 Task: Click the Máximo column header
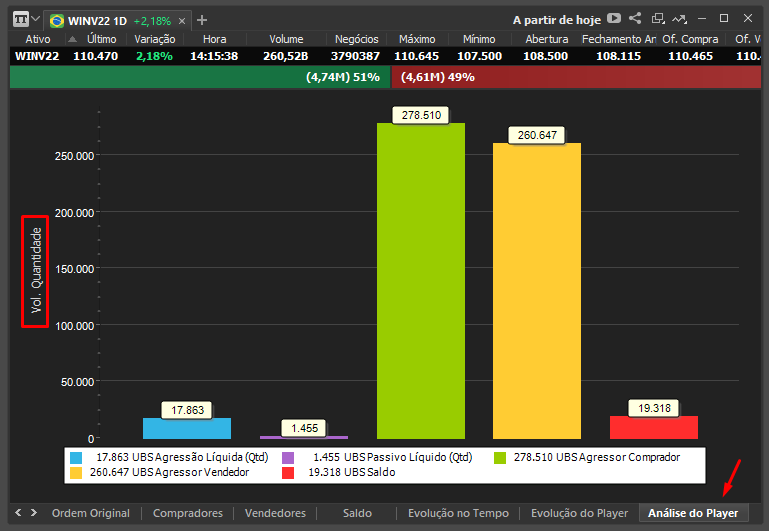(417, 39)
